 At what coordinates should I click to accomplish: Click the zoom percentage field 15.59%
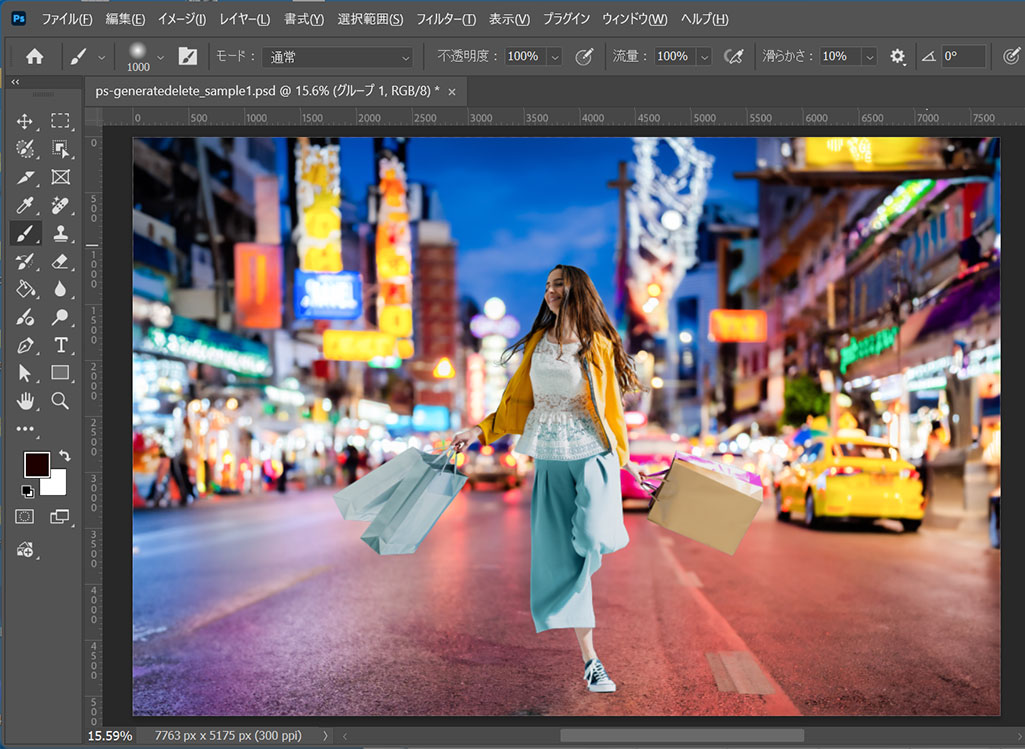110,736
